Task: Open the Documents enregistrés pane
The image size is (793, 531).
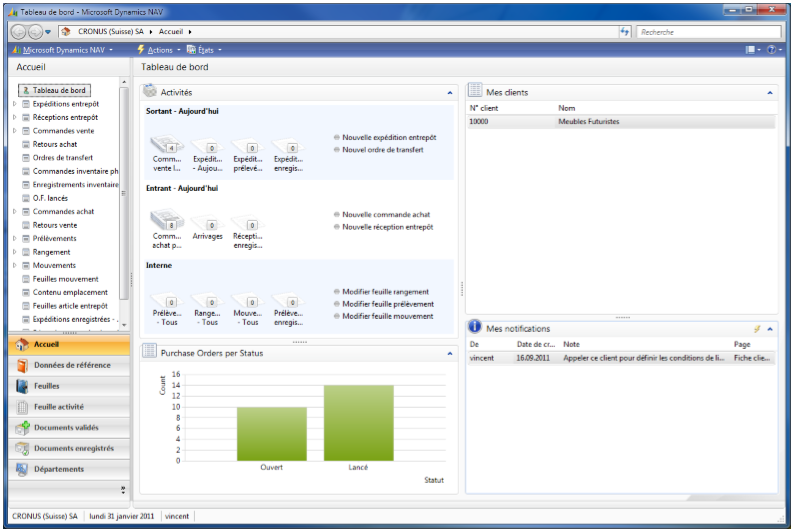Action: click(x=69, y=448)
